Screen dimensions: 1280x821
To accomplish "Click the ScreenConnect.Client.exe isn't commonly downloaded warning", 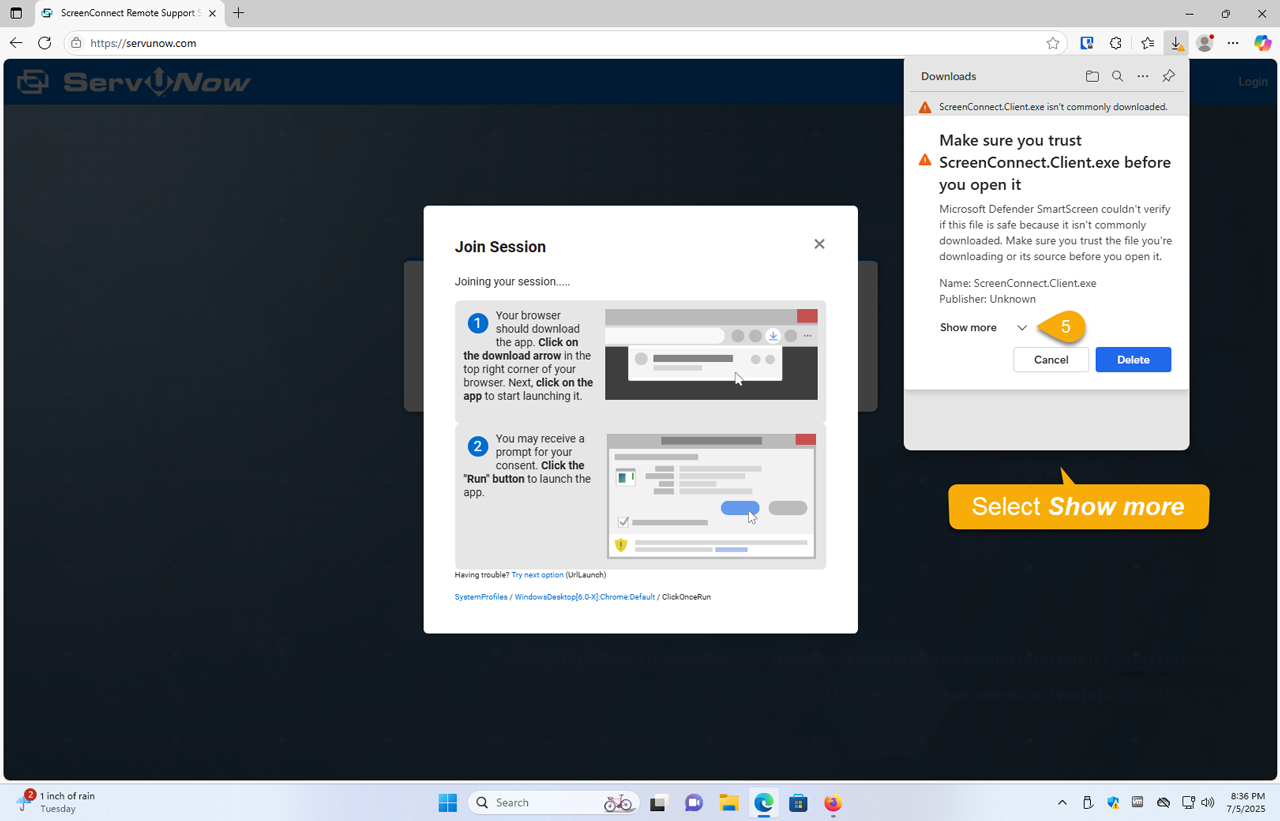I will pyautogui.click(x=1046, y=107).
